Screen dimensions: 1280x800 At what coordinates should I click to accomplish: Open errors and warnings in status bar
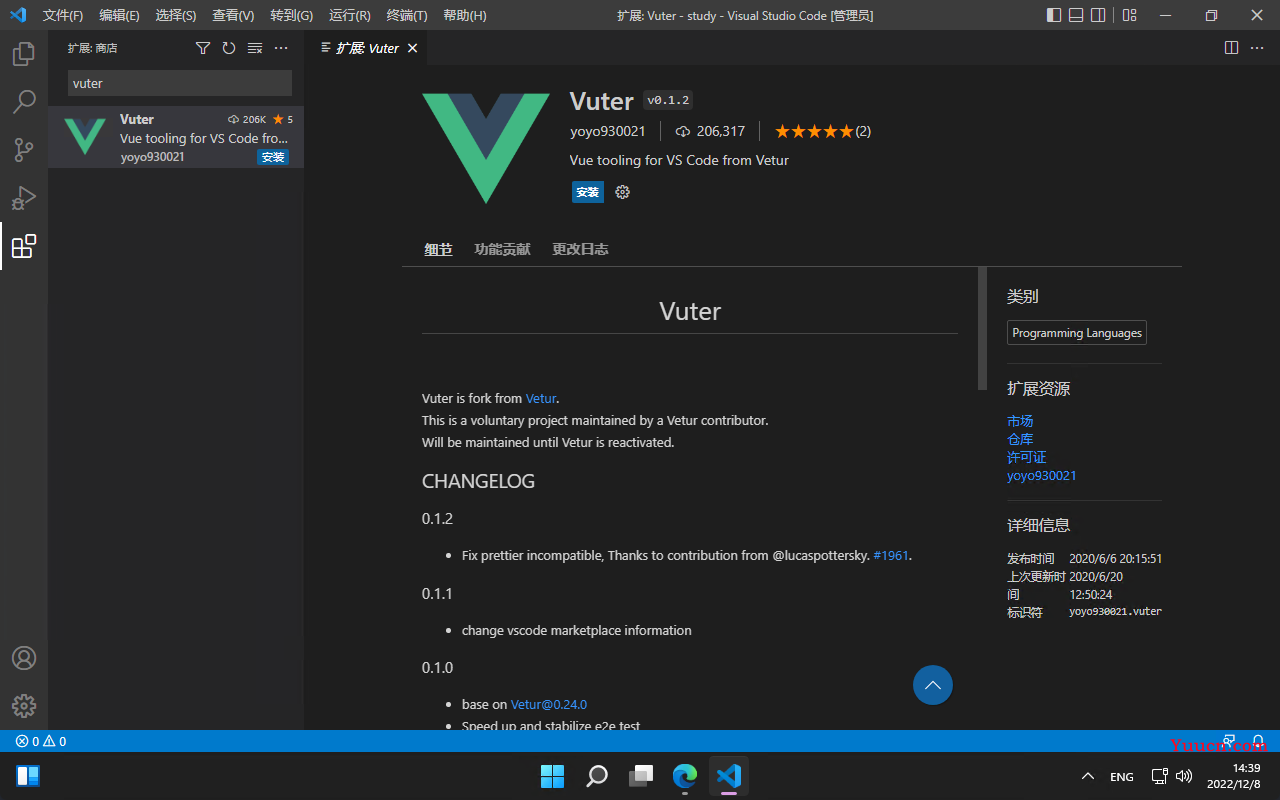[x=41, y=741]
